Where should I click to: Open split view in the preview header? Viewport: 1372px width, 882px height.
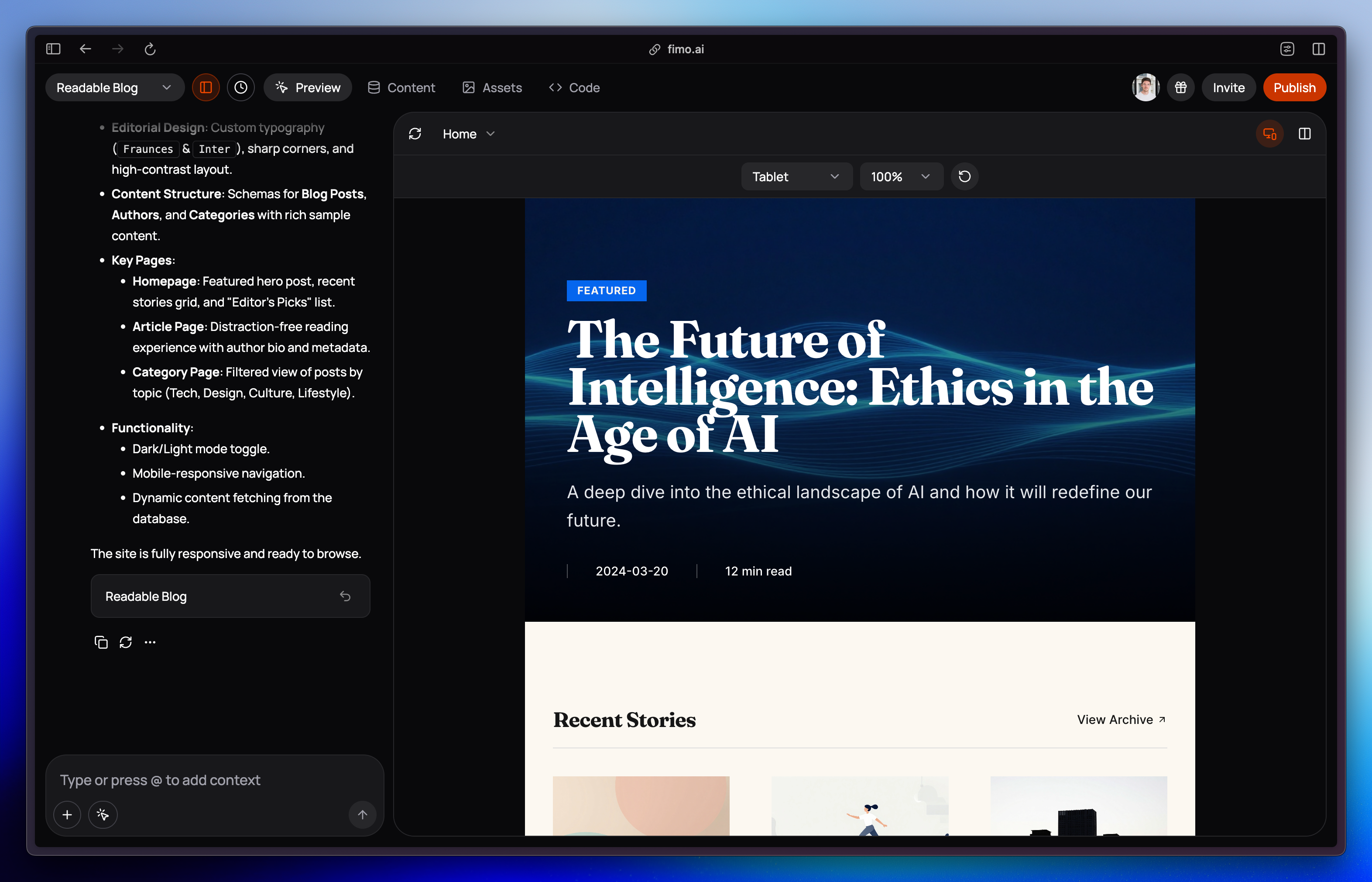pos(1306,134)
